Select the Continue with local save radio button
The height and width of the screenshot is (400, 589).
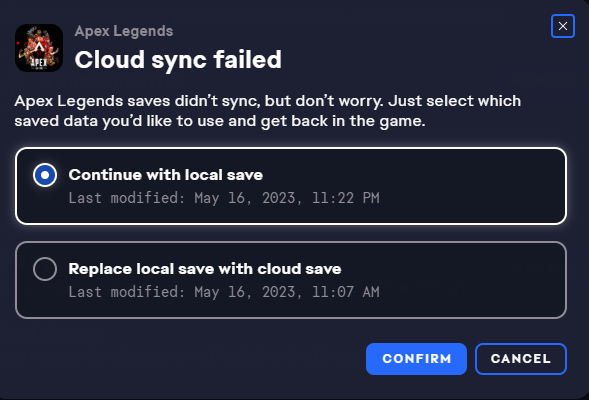45,175
